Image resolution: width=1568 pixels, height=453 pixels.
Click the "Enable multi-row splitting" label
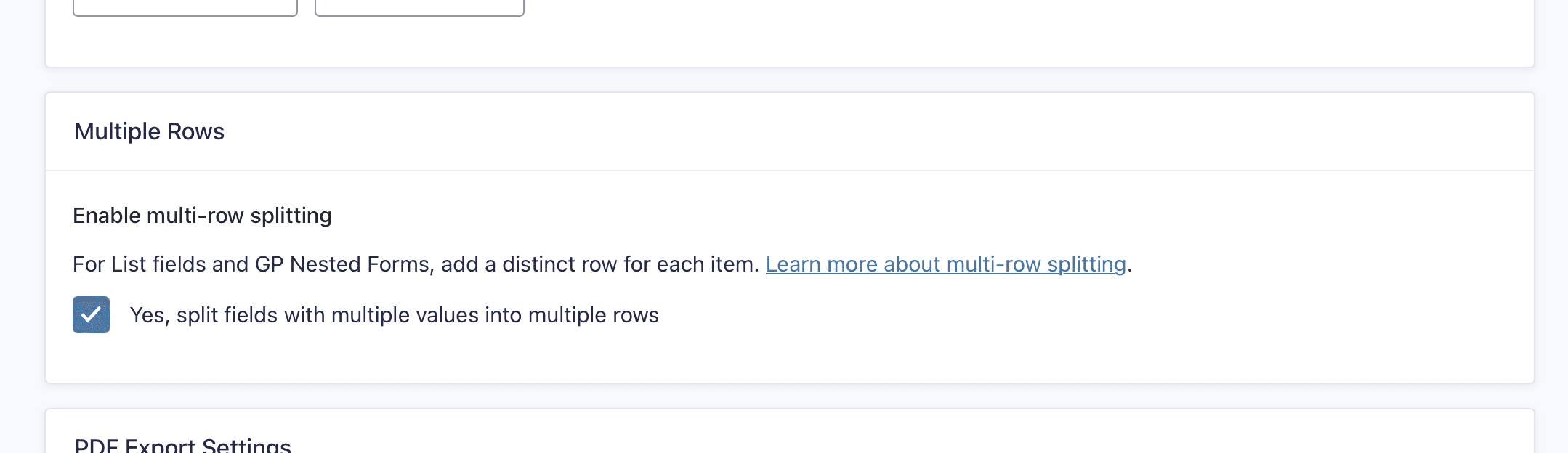click(x=201, y=216)
